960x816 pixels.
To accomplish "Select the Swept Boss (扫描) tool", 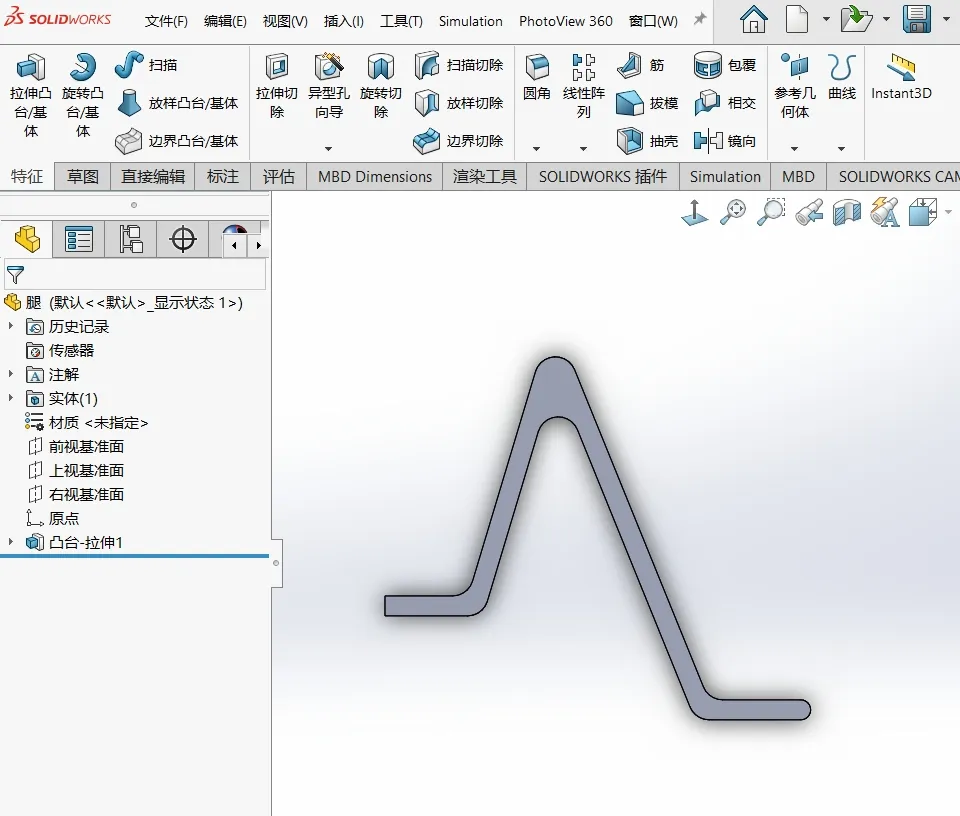I will pyautogui.click(x=146, y=65).
